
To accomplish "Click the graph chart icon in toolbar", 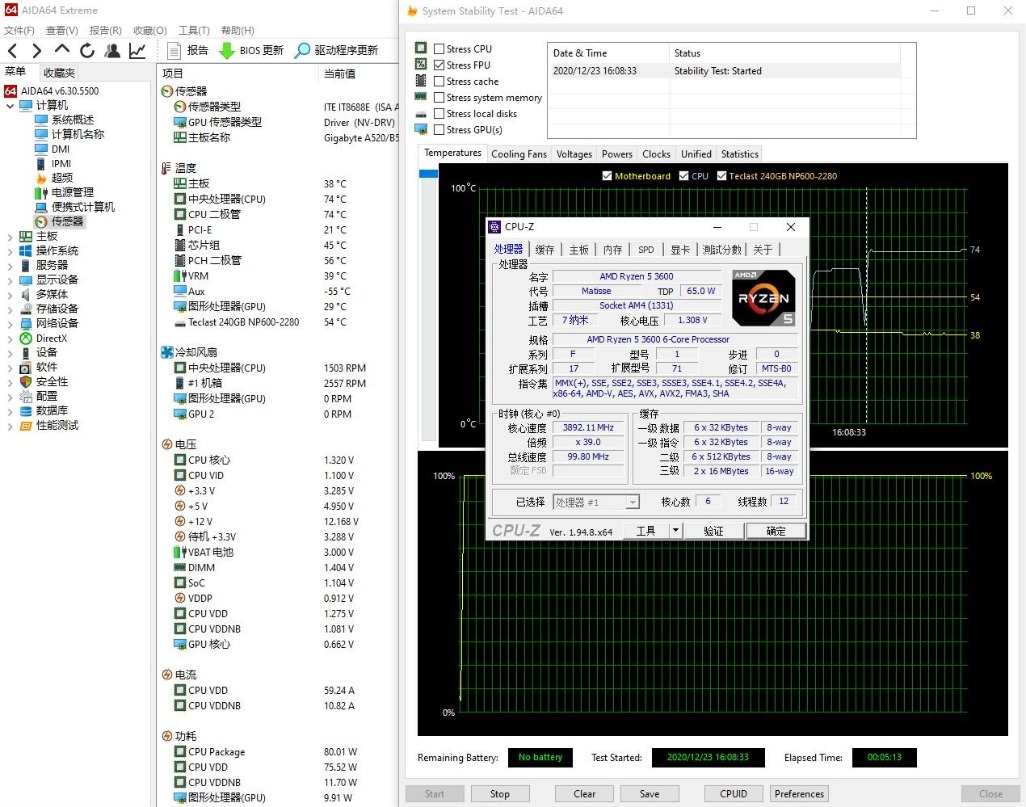I will [137, 51].
